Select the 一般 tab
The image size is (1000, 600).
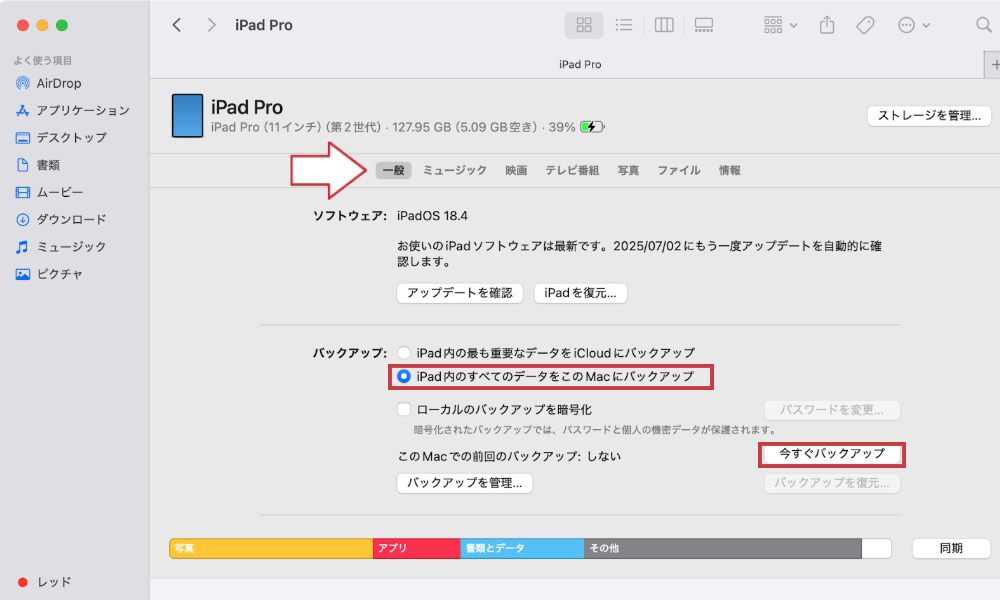pos(393,170)
